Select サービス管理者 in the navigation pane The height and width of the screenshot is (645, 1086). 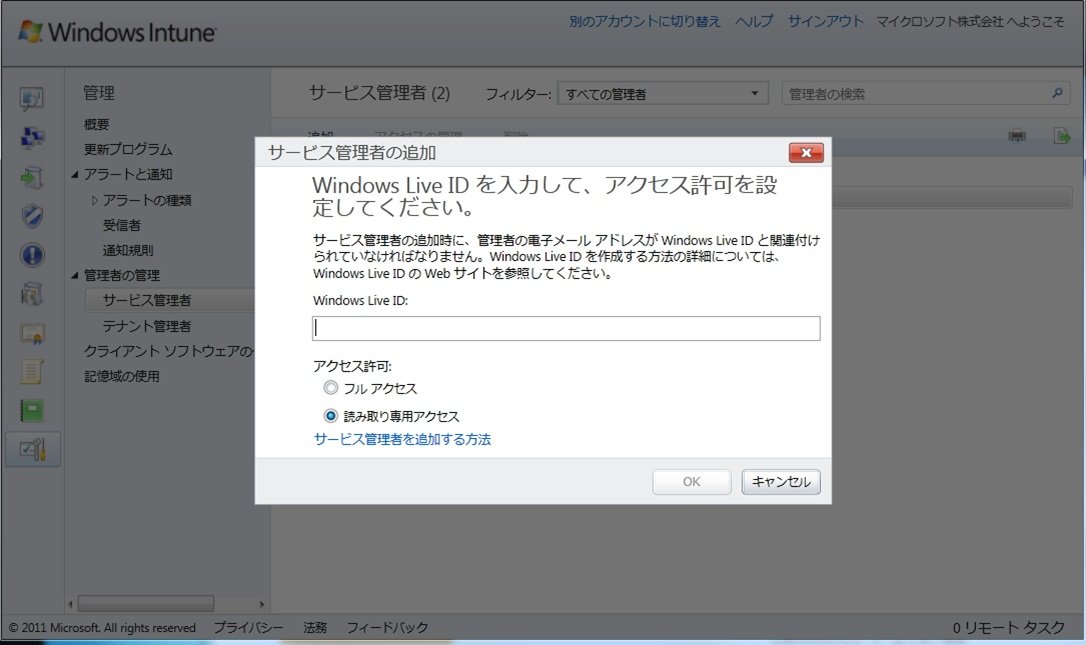coord(170,300)
